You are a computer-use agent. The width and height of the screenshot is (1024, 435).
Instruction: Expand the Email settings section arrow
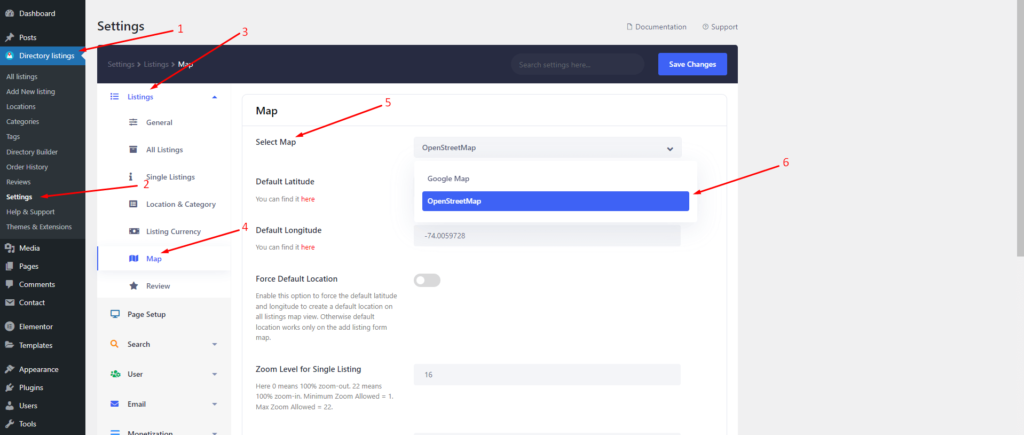(214, 404)
